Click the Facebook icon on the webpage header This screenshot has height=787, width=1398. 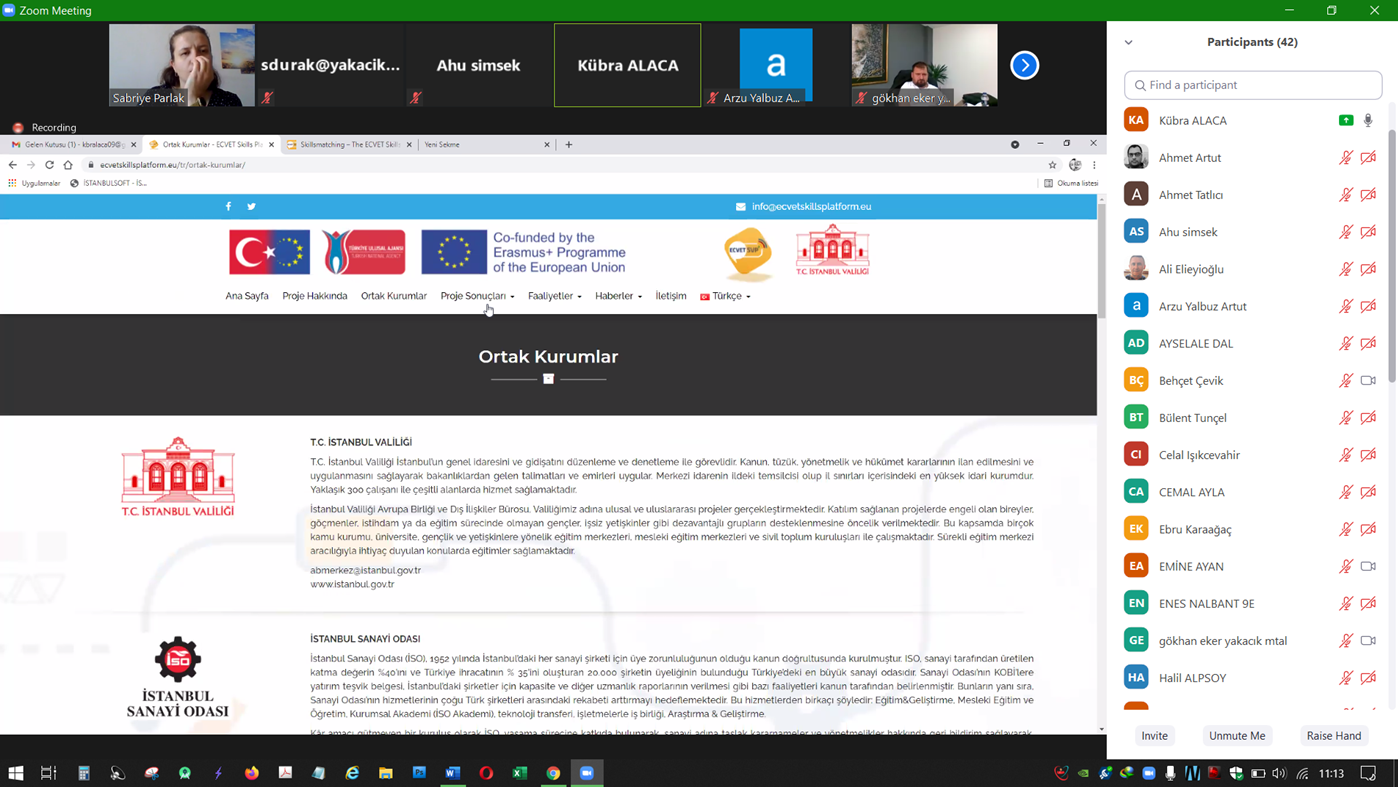pos(228,206)
